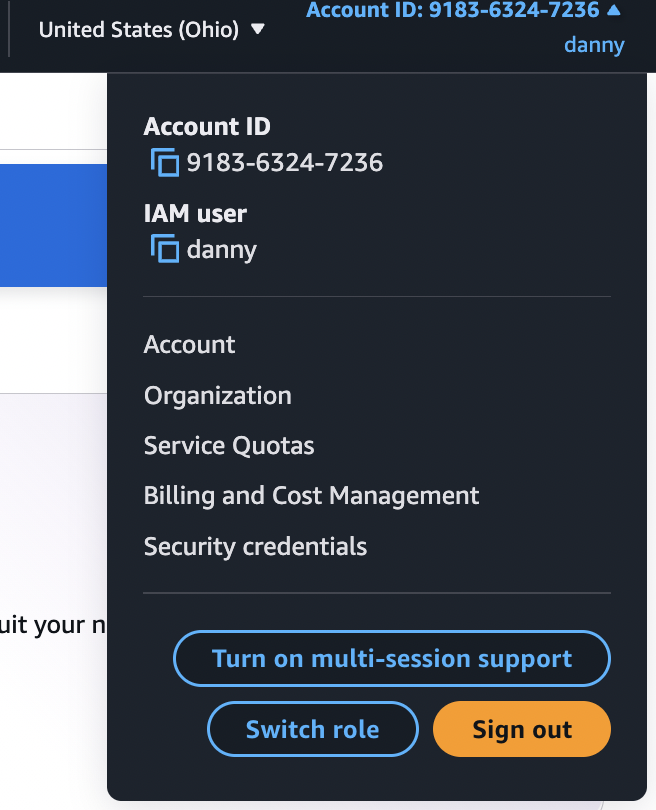656x810 pixels.
Task: Copy the IAM user name danny
Action: point(165,249)
